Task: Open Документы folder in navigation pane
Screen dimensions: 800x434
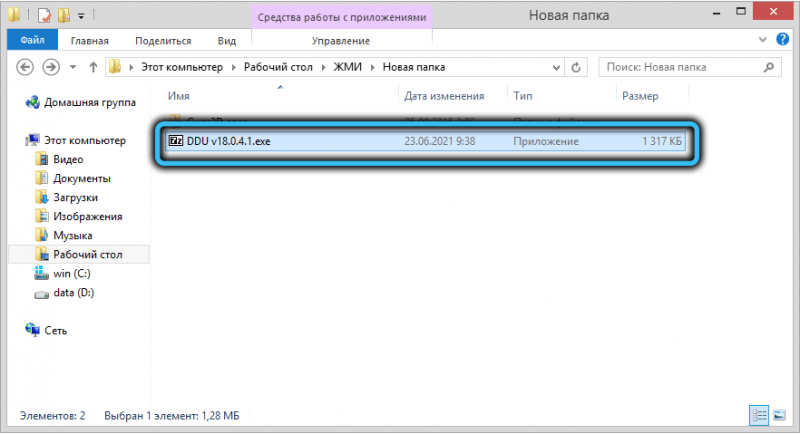Action: point(82,178)
